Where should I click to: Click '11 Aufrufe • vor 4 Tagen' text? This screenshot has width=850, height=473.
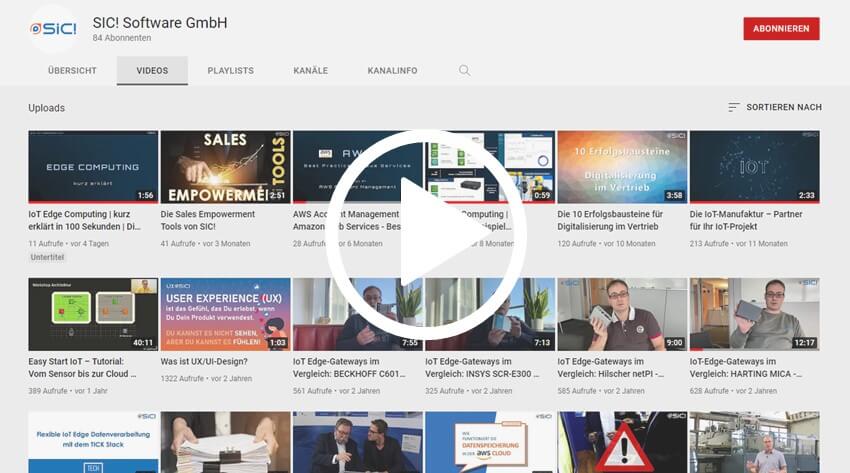68,244
